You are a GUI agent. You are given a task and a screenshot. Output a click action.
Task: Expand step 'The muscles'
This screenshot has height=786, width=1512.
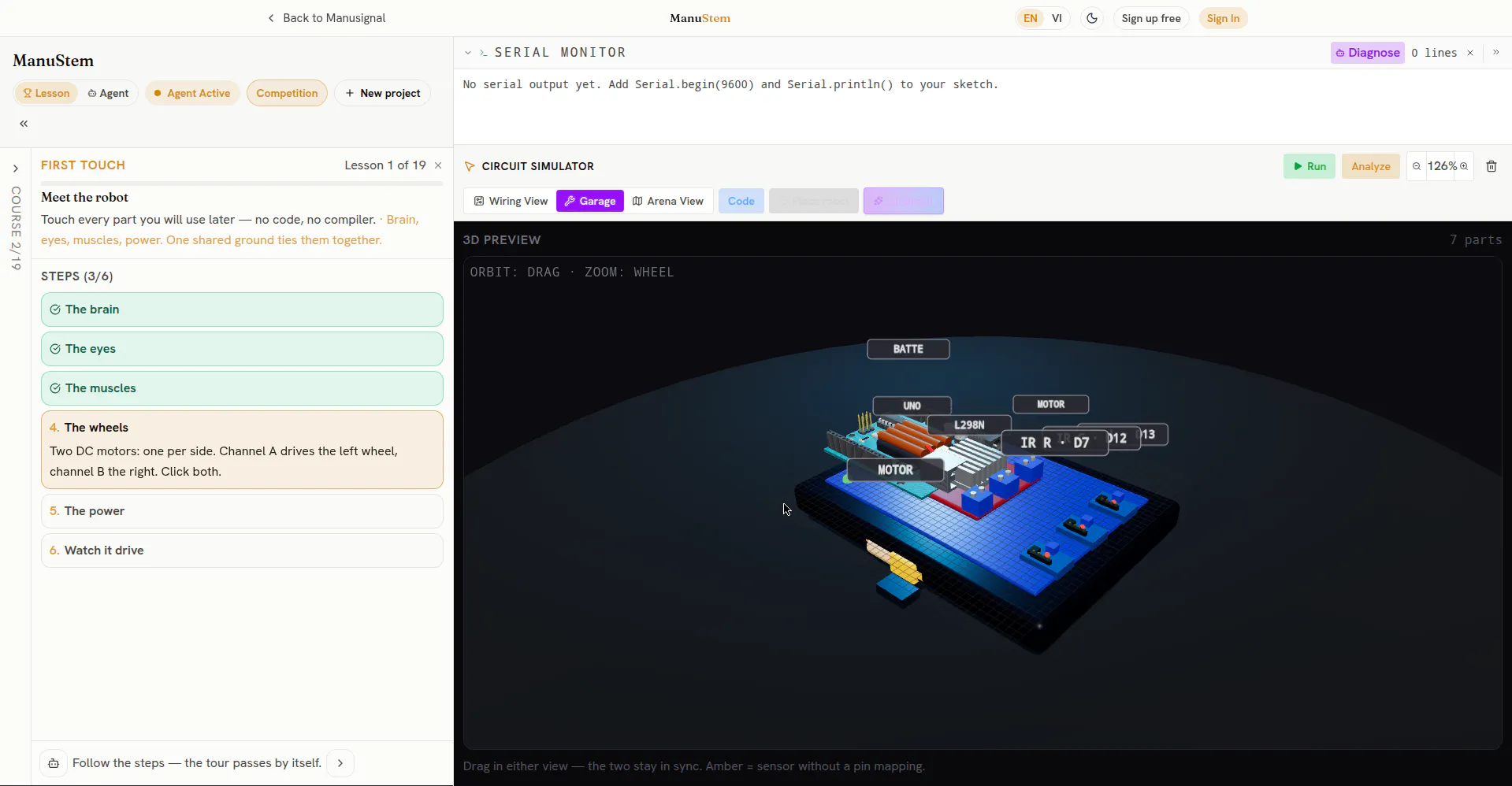pyautogui.click(x=242, y=388)
